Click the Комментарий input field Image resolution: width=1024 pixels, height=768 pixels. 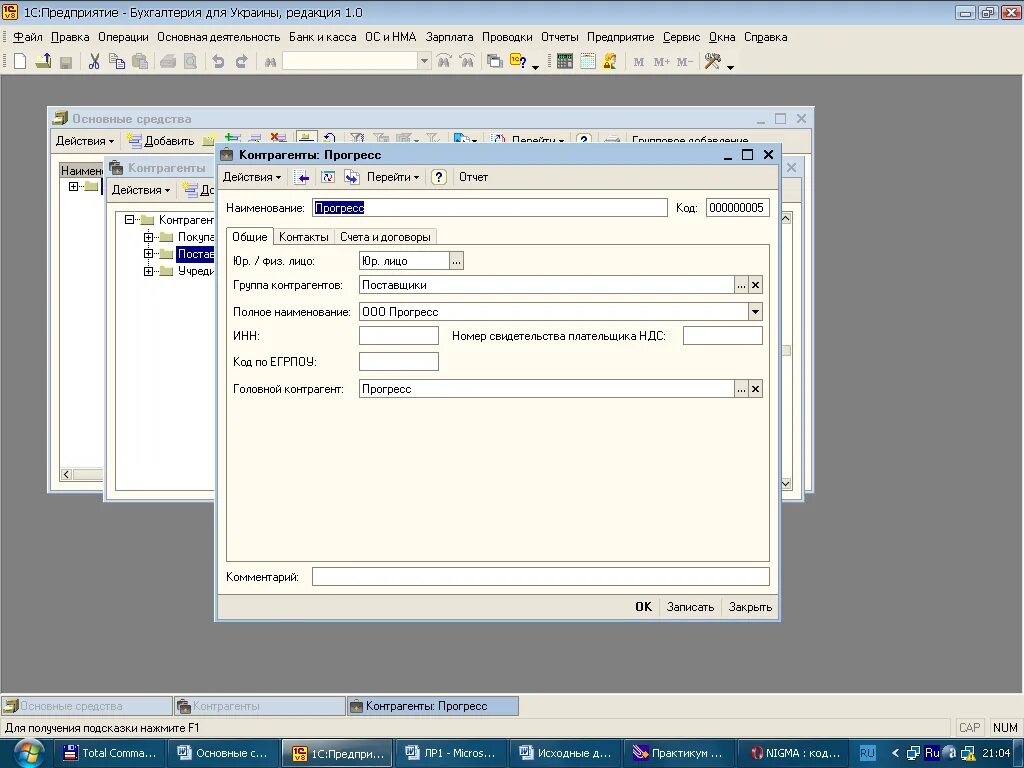(541, 577)
